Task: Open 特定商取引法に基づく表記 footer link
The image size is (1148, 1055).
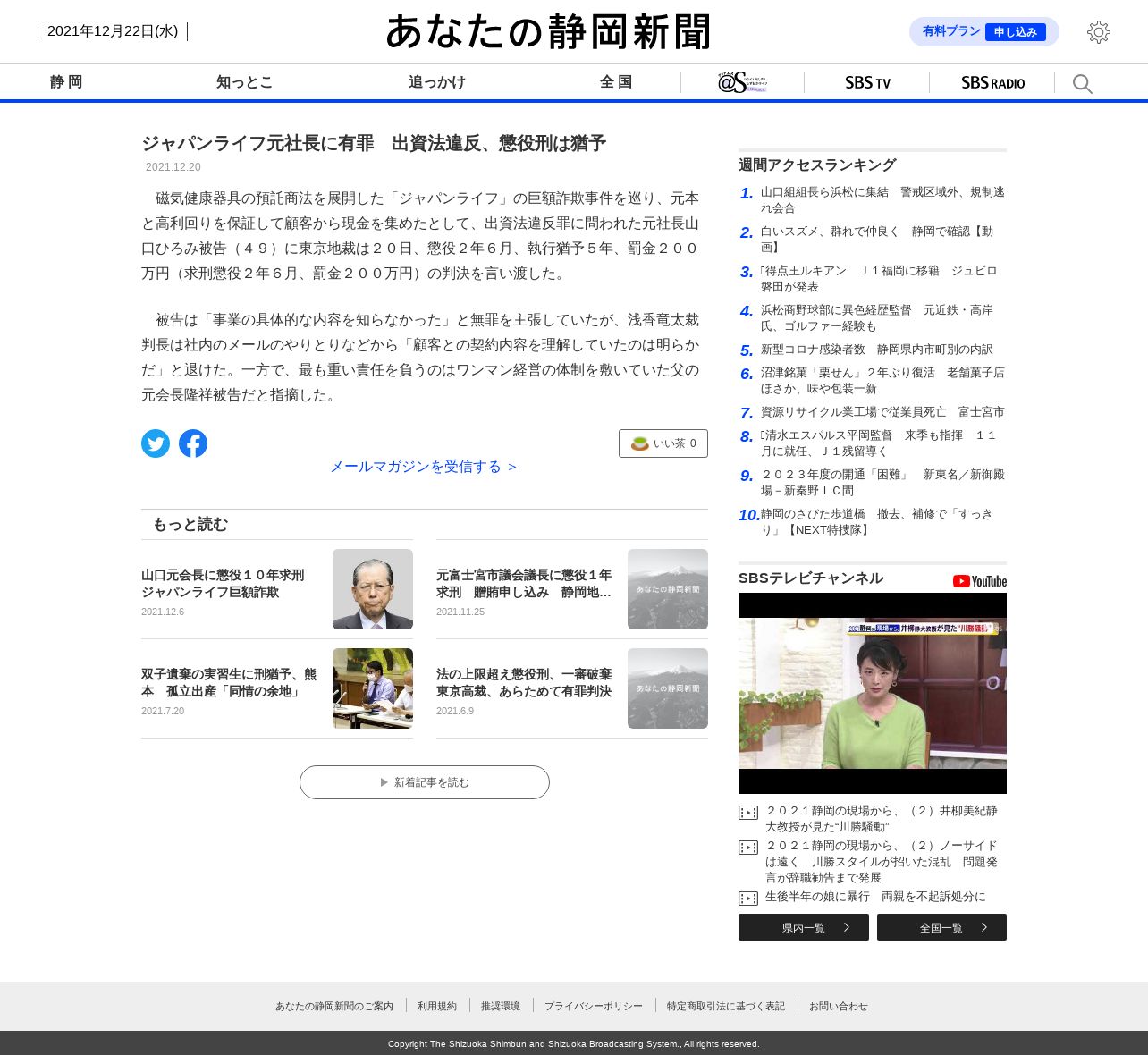Action: (x=726, y=1007)
